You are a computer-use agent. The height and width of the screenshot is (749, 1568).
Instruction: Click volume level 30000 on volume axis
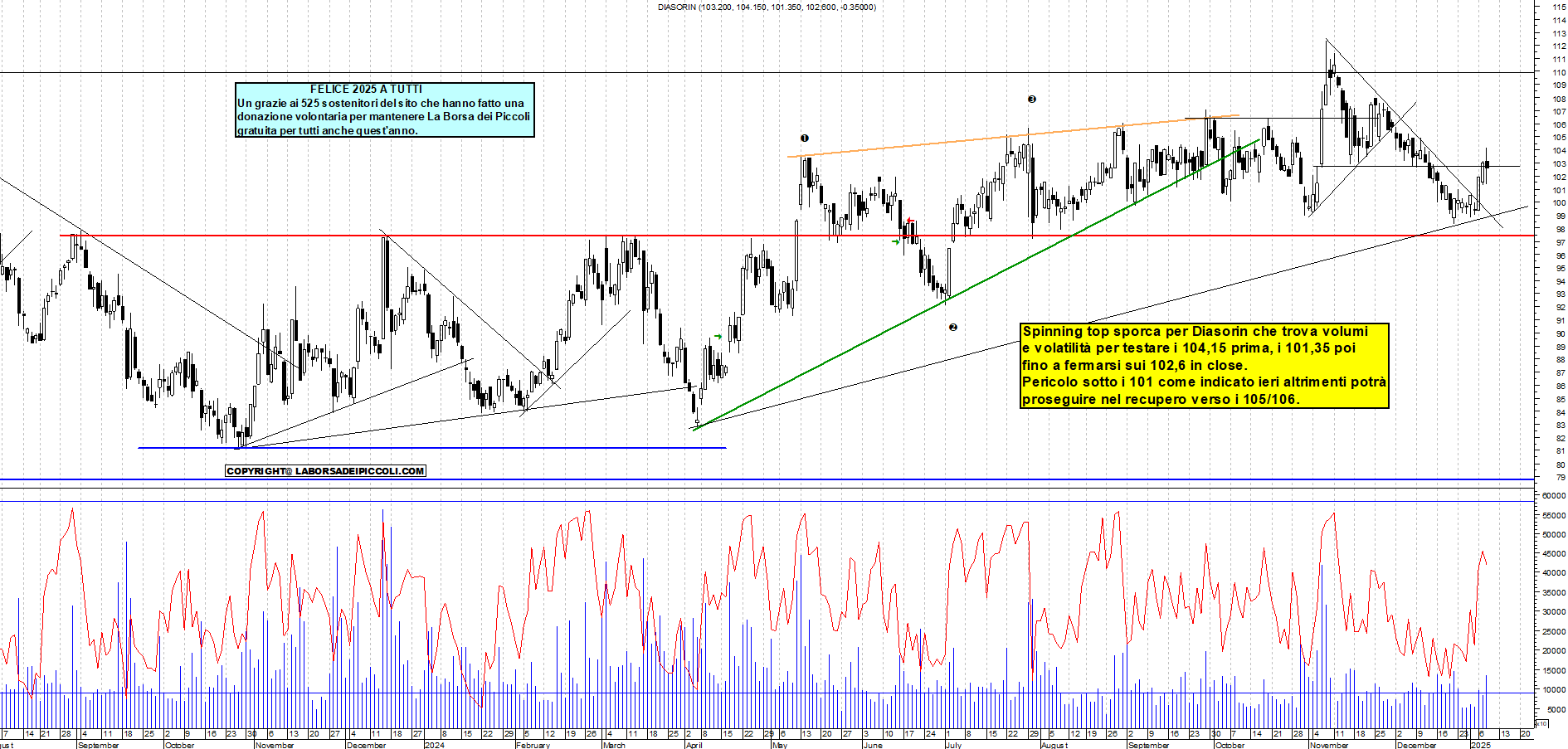pyautogui.click(x=1554, y=612)
